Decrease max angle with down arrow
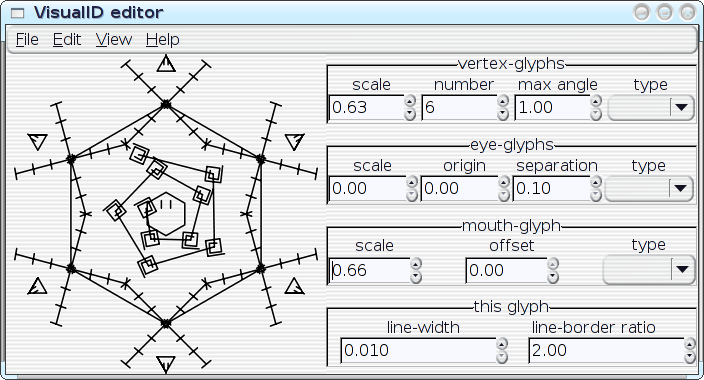This screenshot has width=704, height=380. pyautogui.click(x=596, y=114)
